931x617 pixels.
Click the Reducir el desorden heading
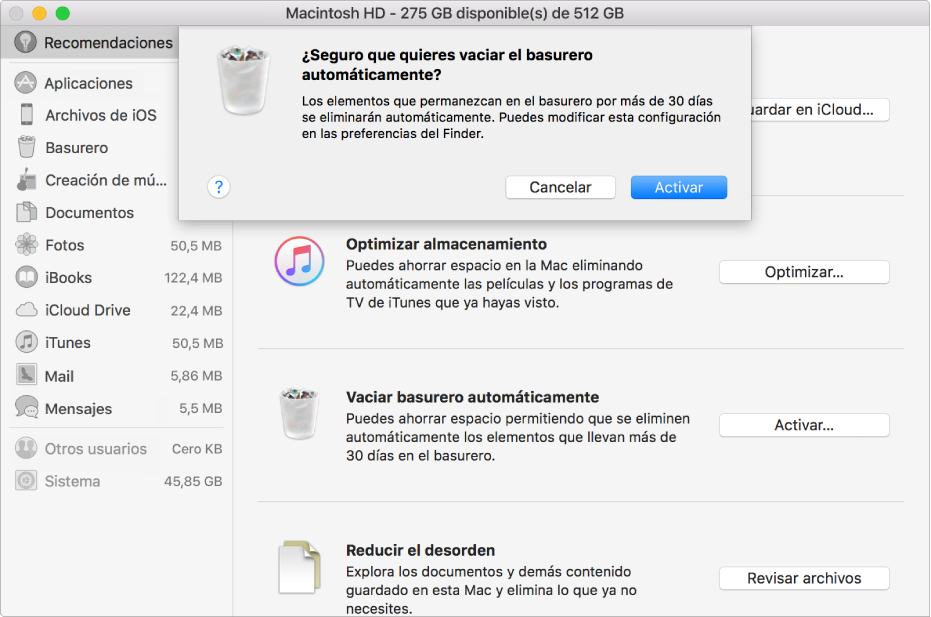pyautogui.click(x=420, y=550)
